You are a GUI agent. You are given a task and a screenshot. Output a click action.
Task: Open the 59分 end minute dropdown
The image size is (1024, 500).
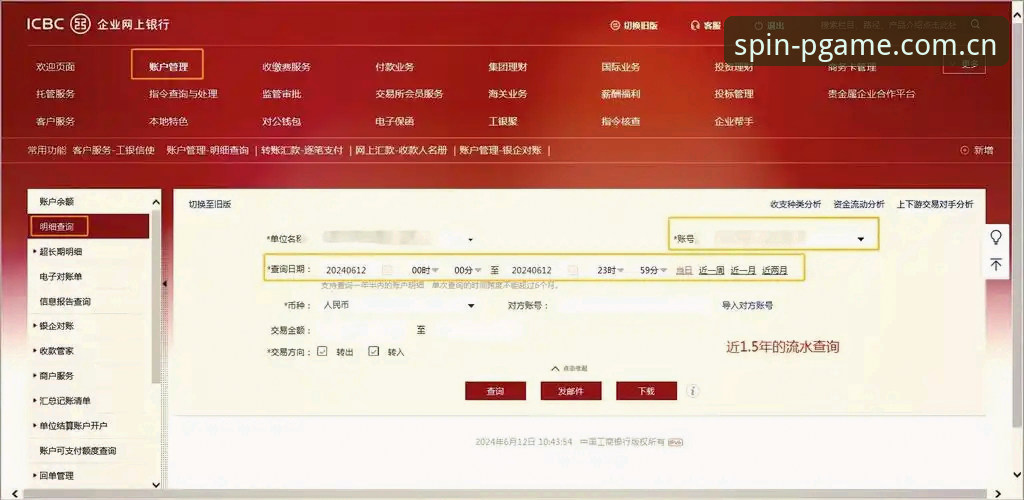coord(663,270)
